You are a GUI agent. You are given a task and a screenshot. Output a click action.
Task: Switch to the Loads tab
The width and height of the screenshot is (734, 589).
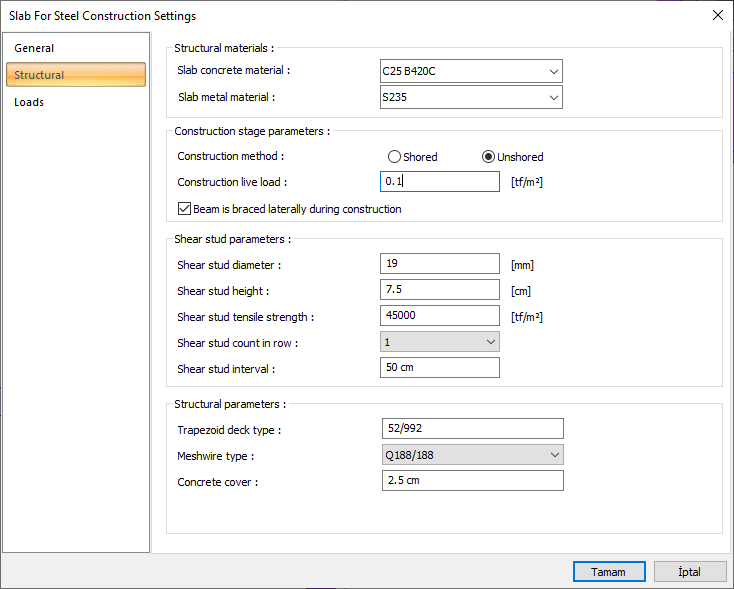click(29, 102)
